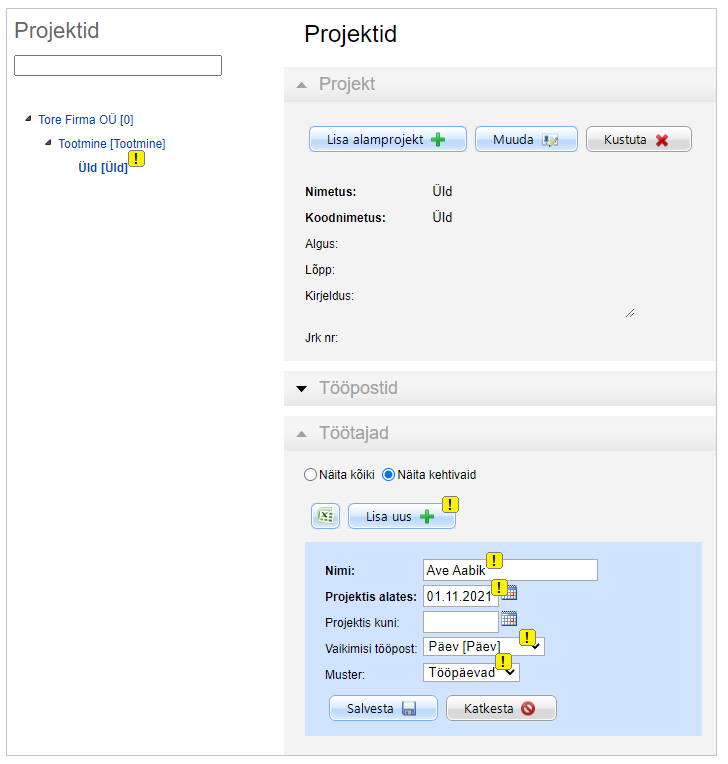Screen dimensions: 728x764
Task: Open the Muster dropdown
Action: (471, 672)
